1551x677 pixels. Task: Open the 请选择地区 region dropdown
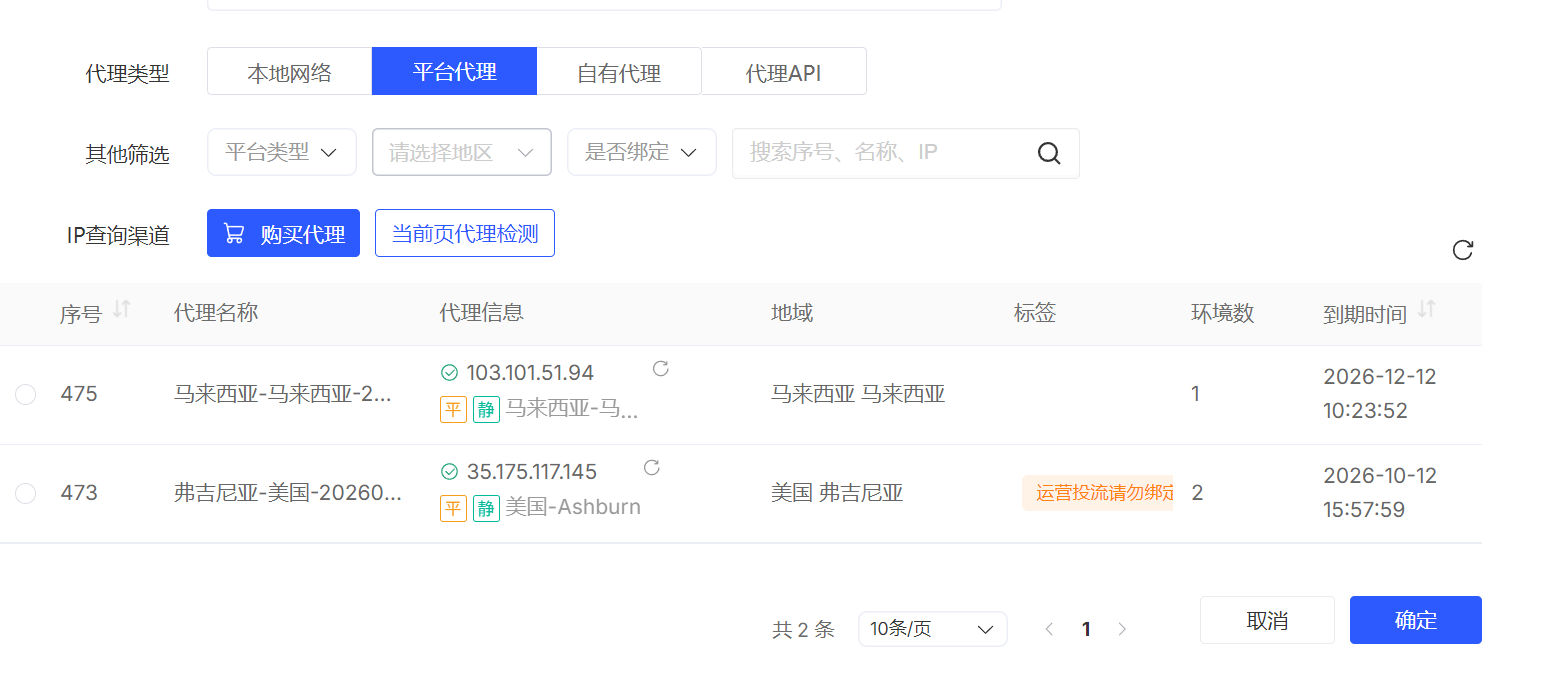(x=462, y=152)
